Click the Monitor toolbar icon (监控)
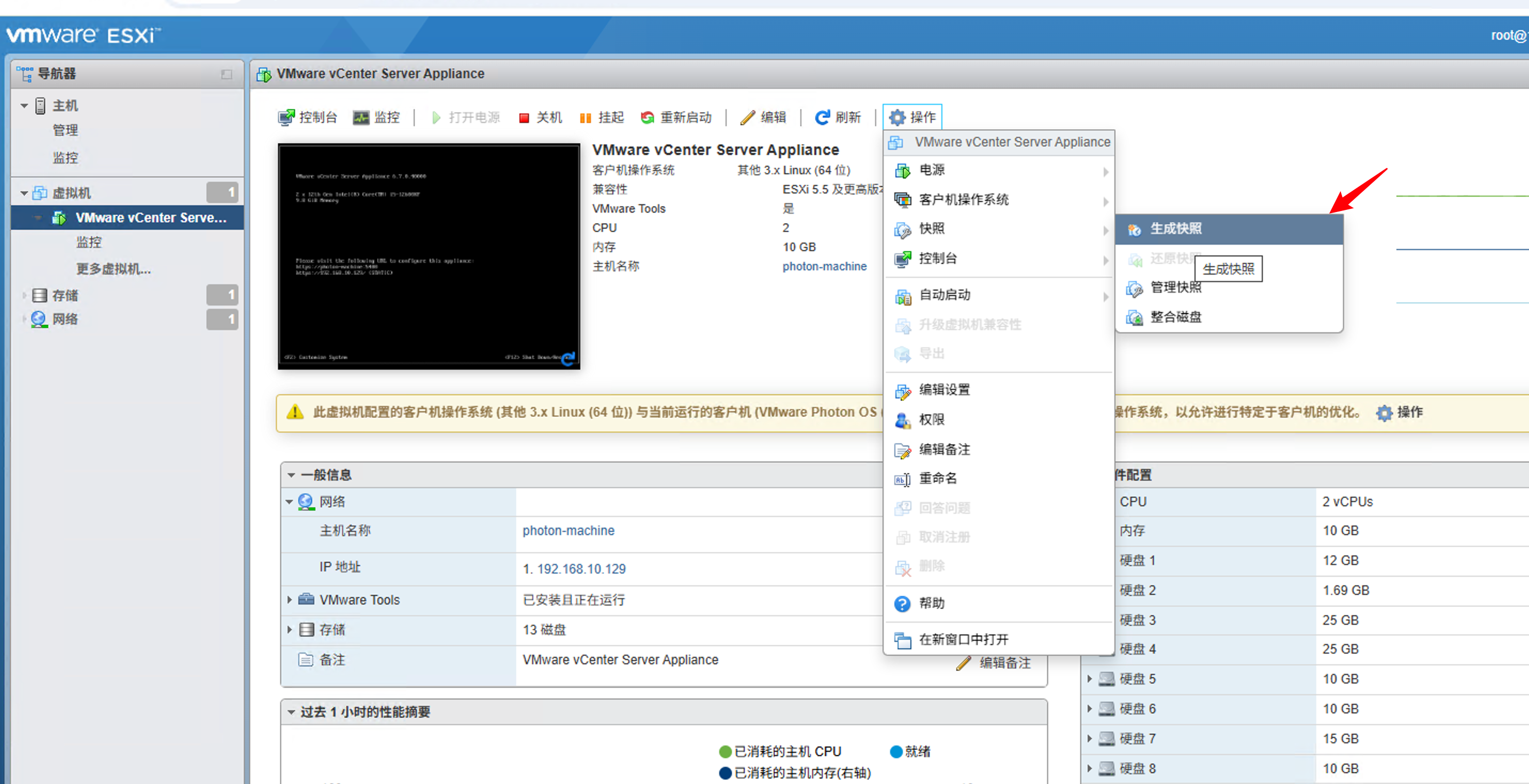 [361, 117]
